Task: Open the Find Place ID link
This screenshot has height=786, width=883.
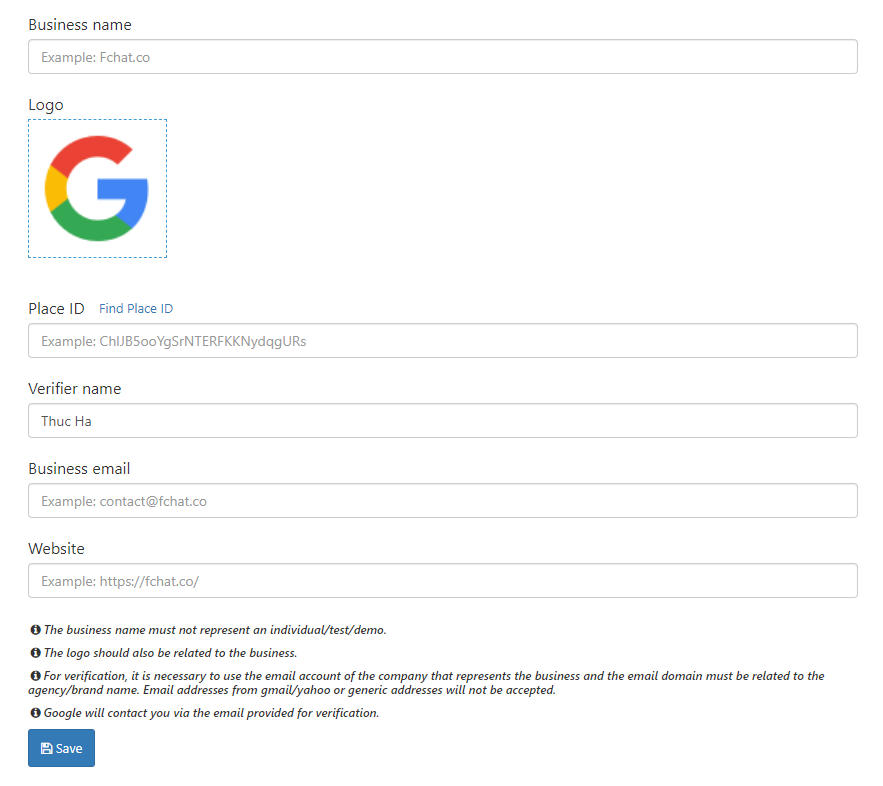Action: pos(136,309)
